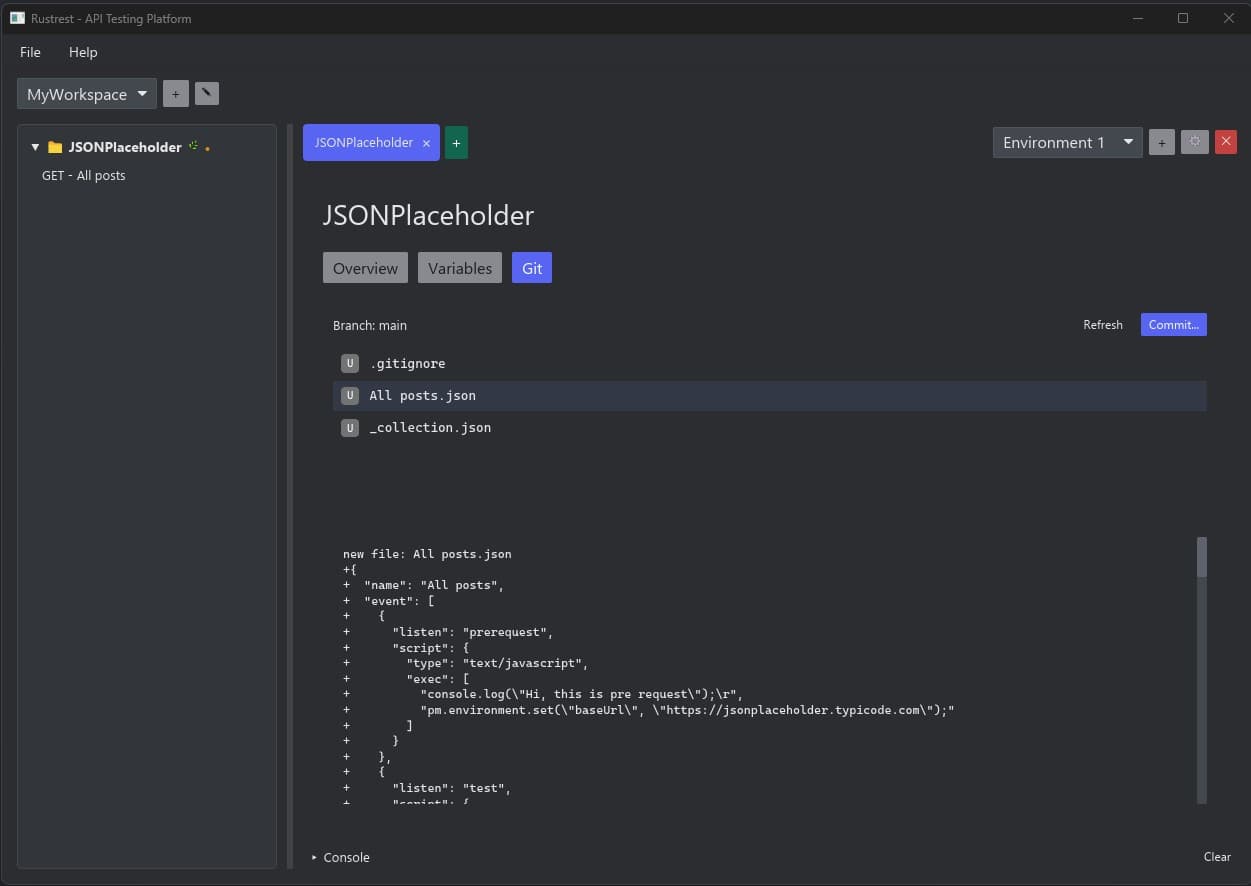Click the Rustrest app icon in title bar
The image size is (1251, 886).
[17, 18]
